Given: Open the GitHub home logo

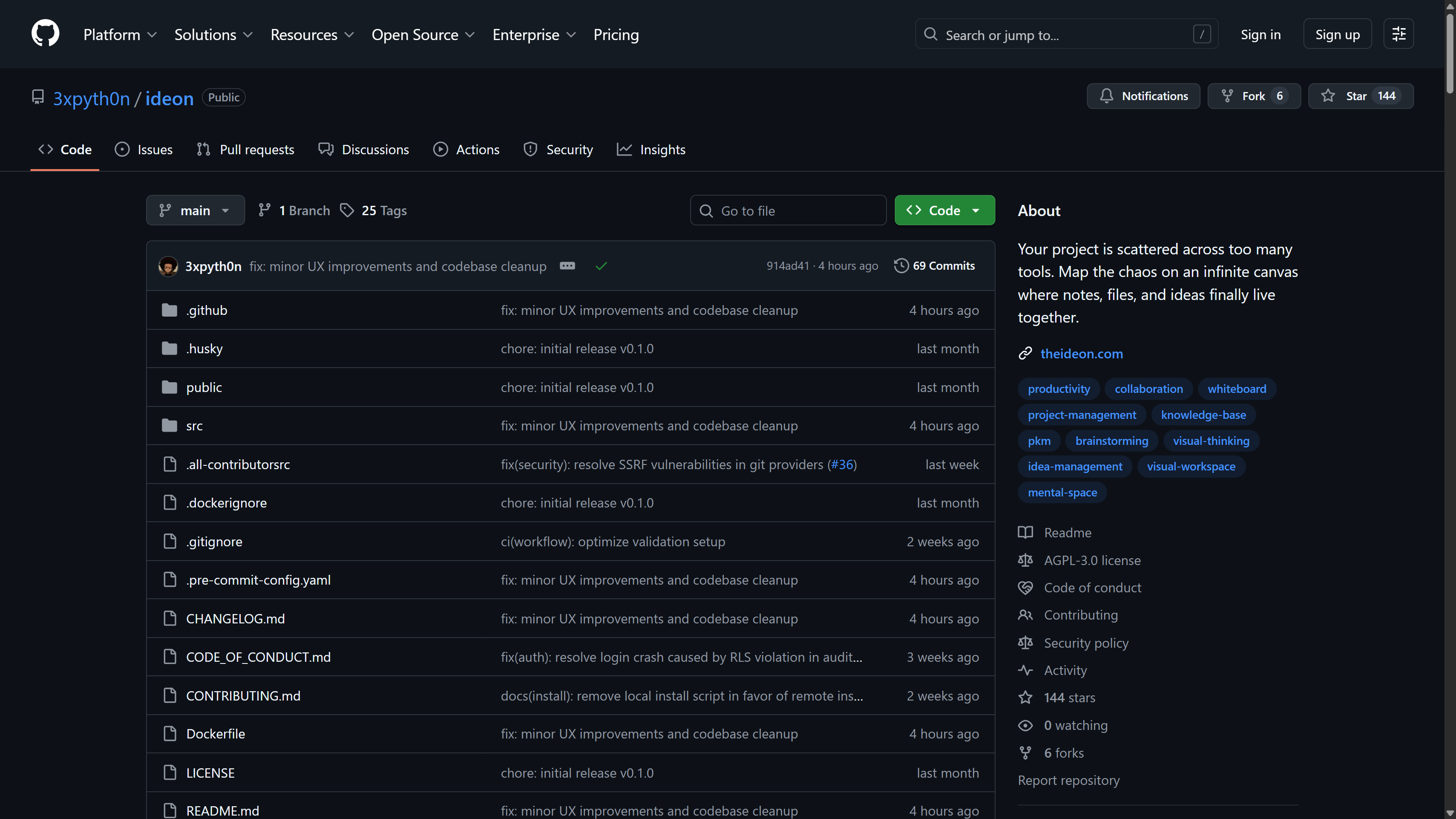Looking at the screenshot, I should [45, 33].
